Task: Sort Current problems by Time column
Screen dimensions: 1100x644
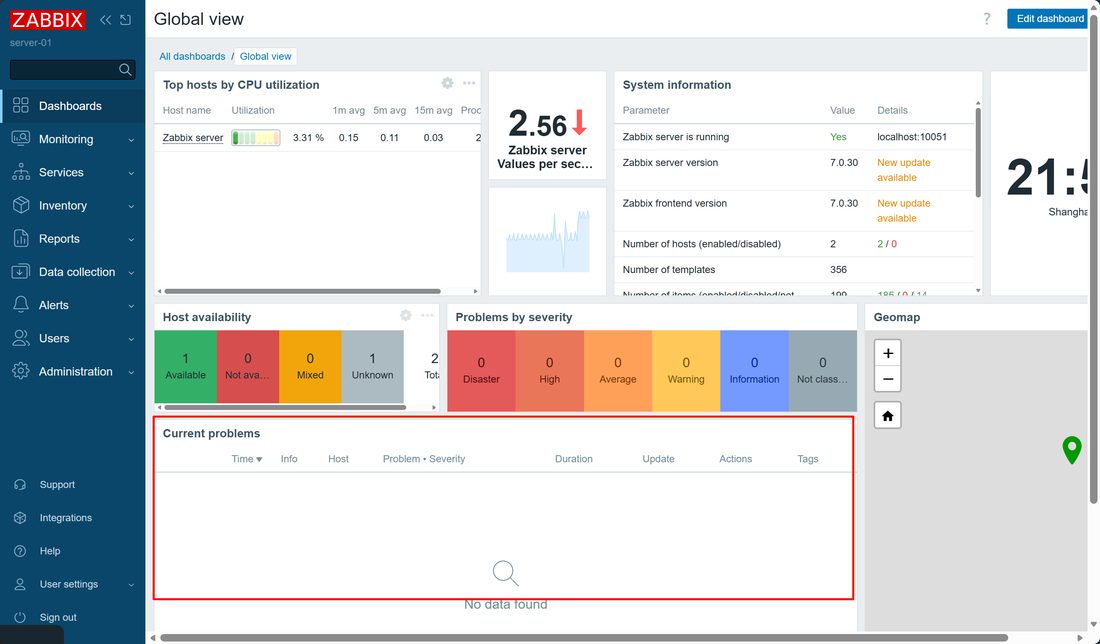Action: coord(247,459)
